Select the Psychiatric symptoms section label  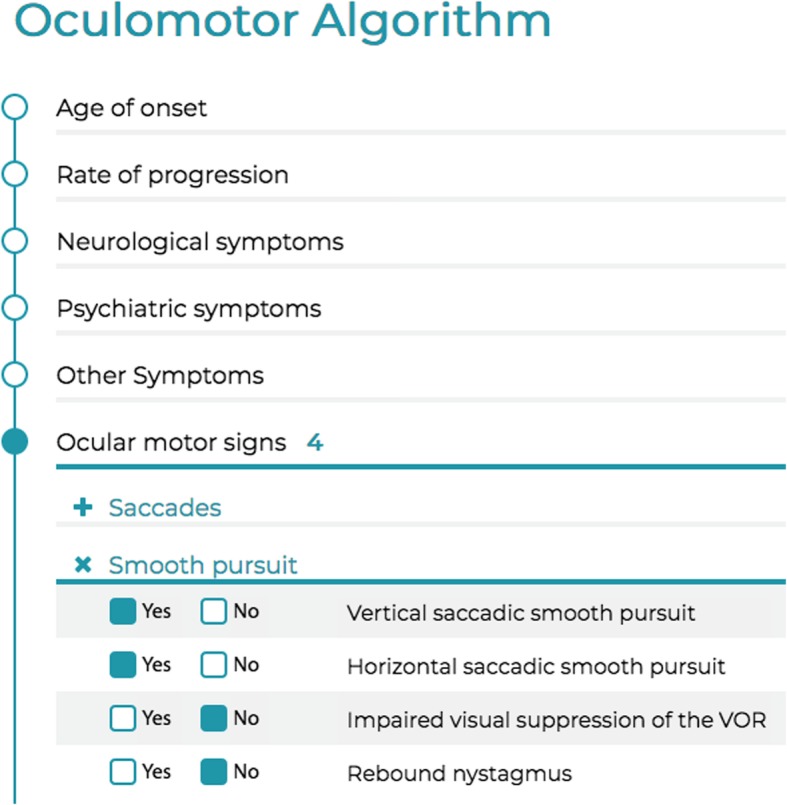coord(188,308)
